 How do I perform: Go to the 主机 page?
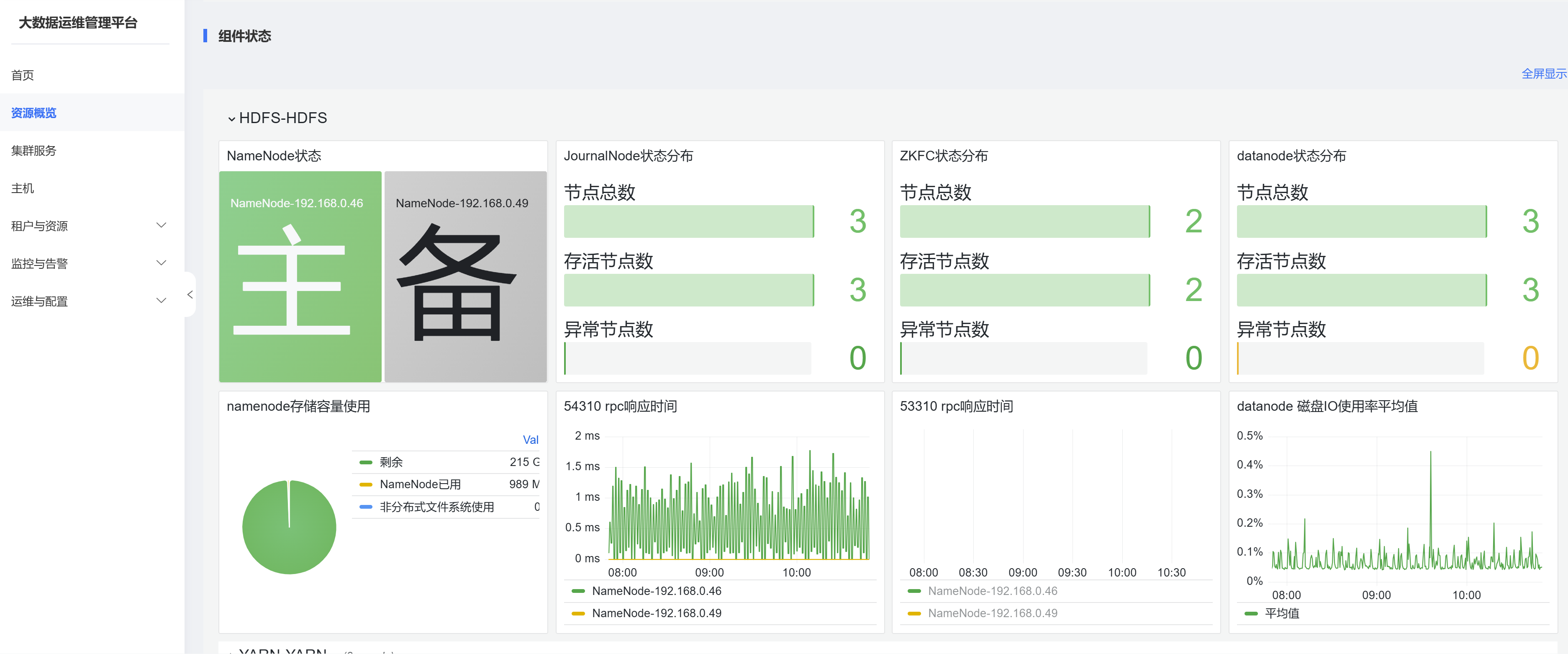click(23, 188)
